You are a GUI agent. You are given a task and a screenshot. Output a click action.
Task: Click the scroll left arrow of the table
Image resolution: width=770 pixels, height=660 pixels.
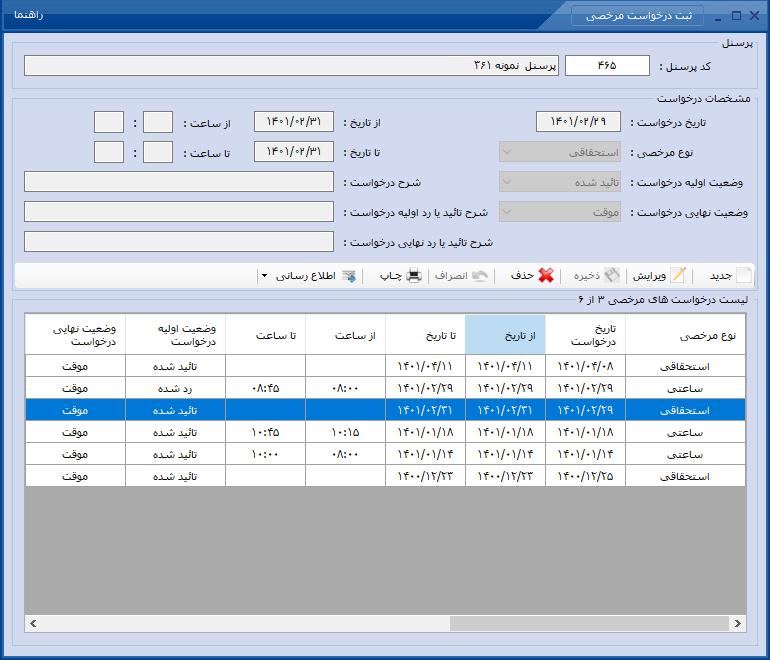click(33, 623)
